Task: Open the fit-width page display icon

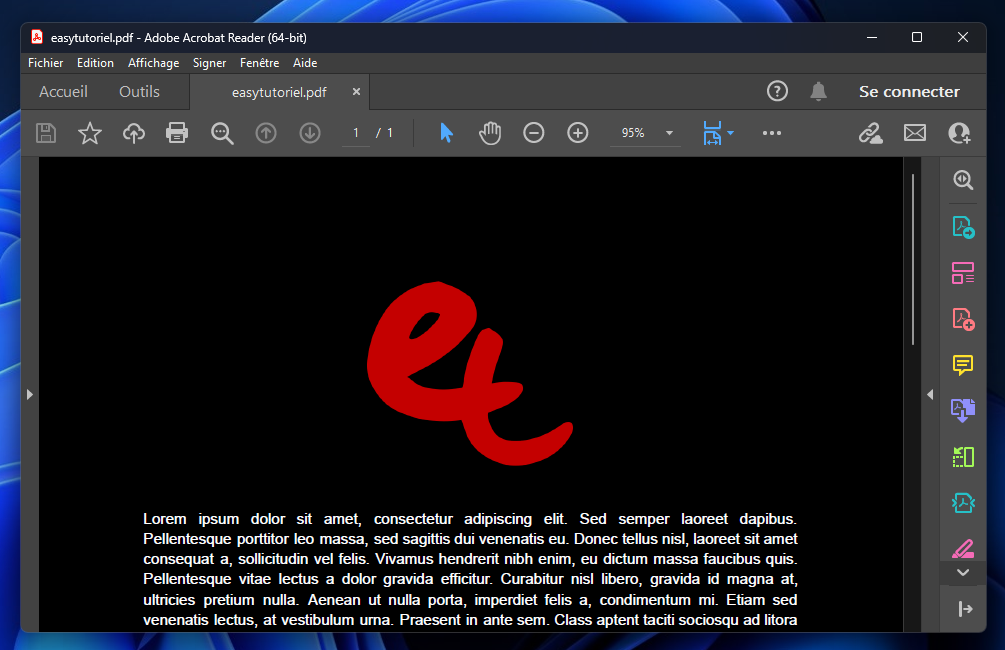Action: (712, 133)
